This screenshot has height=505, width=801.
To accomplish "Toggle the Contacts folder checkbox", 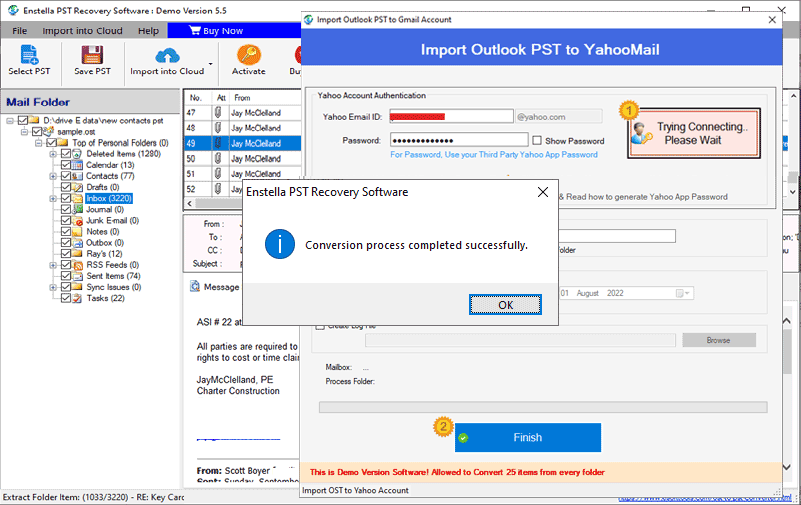I will coord(66,176).
